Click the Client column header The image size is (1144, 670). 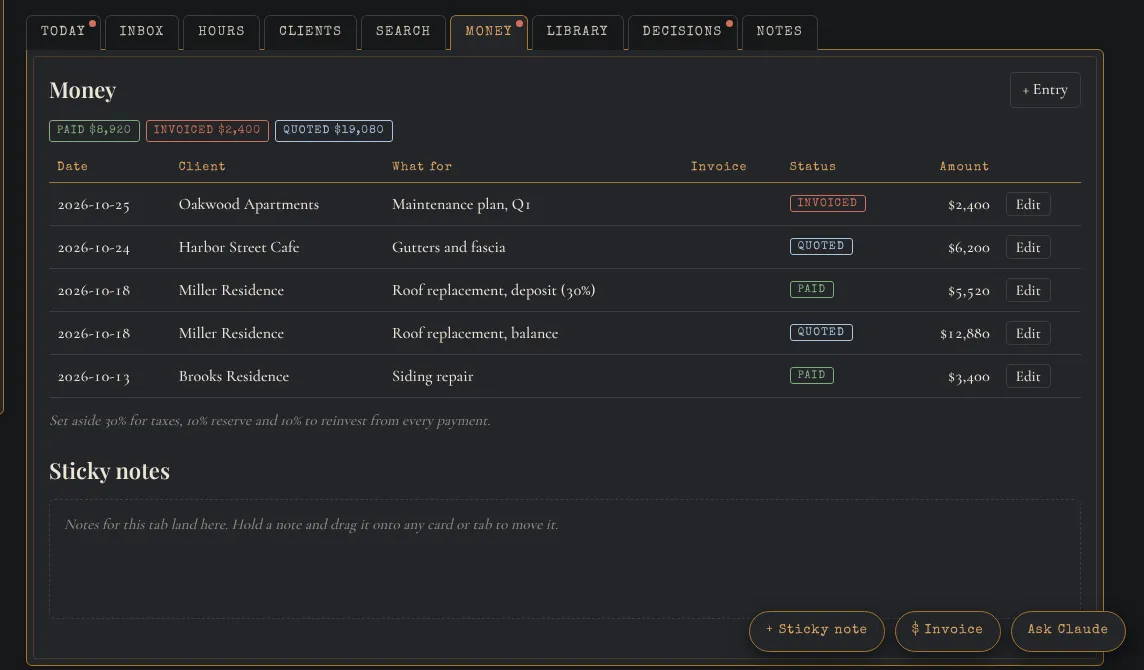point(202,166)
